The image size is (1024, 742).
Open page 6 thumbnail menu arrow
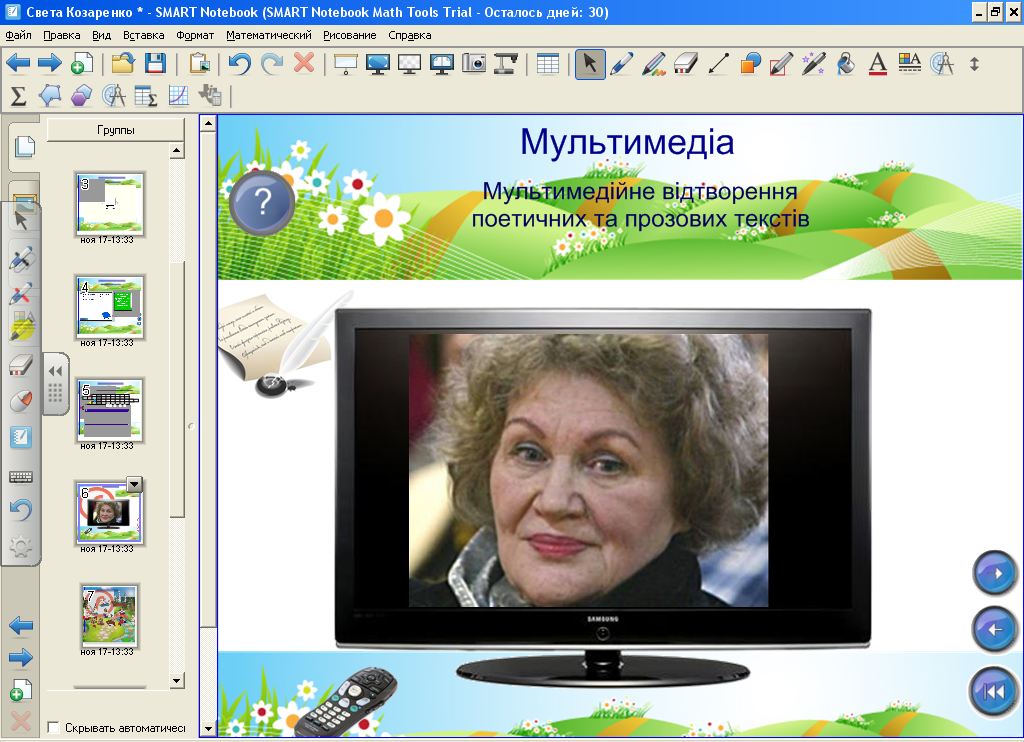click(x=135, y=485)
